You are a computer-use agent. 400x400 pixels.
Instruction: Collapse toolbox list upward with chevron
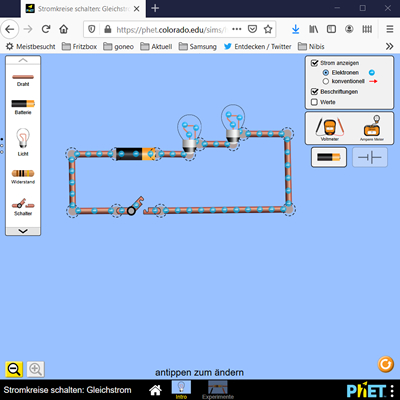[x=23, y=60]
